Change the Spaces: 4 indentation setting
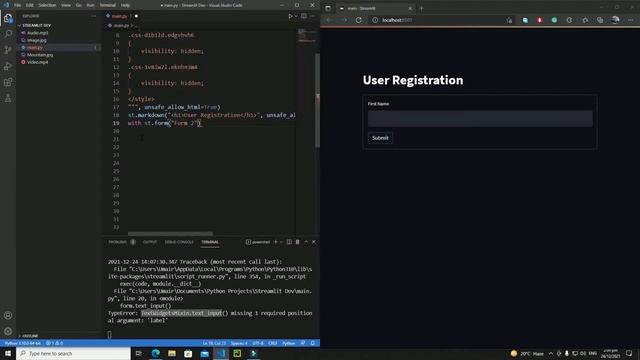Viewport: 640px width, 360px height. pos(239,343)
